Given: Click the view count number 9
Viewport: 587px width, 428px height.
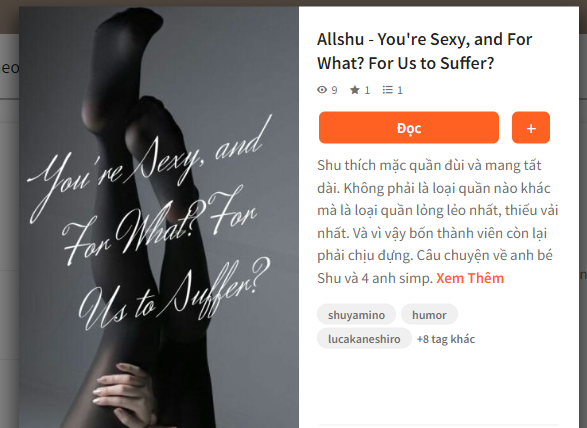Looking at the screenshot, I should tap(334, 90).
